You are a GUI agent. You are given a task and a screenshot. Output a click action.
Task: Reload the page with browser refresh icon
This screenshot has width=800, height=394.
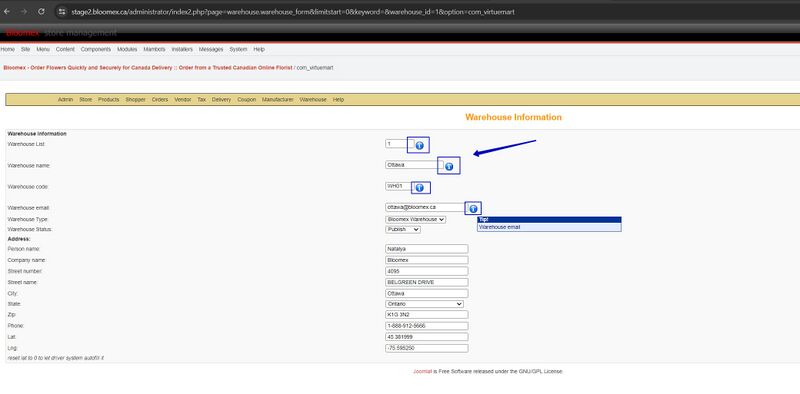[x=41, y=11]
